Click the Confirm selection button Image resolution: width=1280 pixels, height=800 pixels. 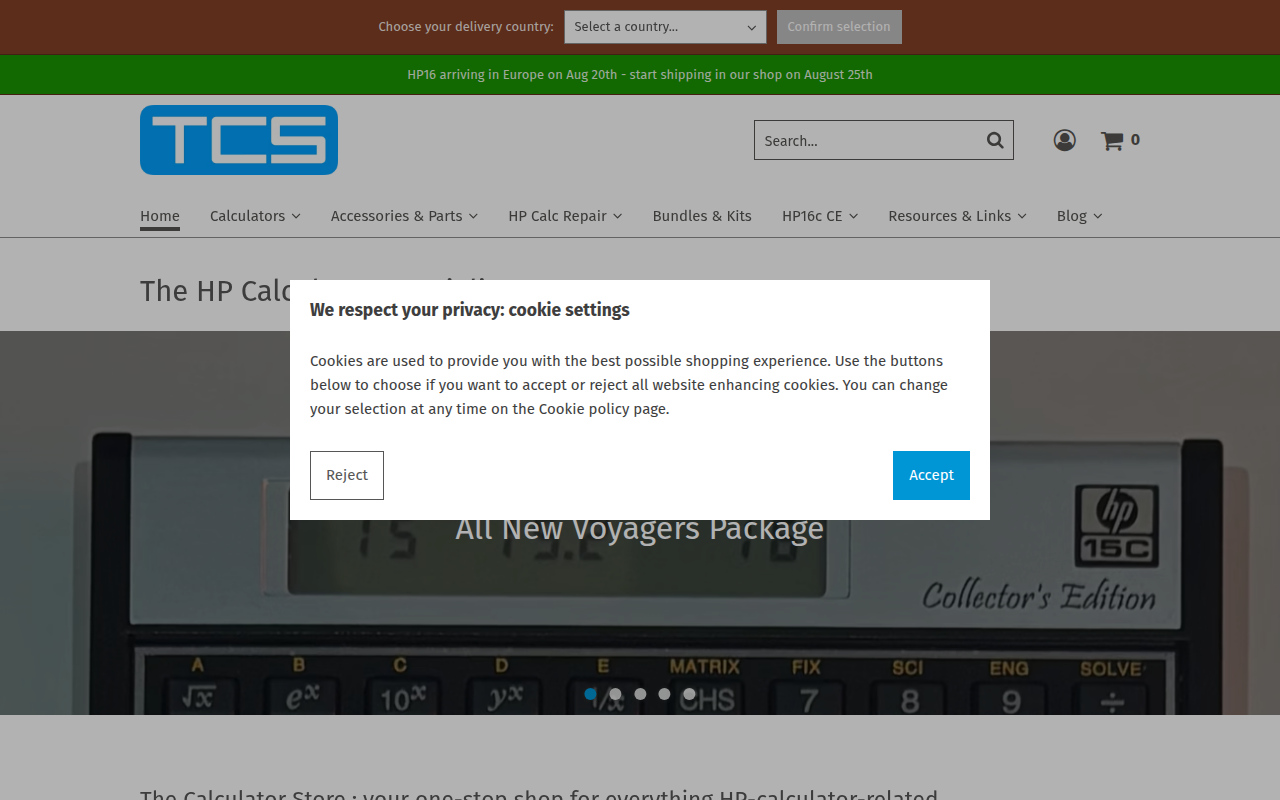pyautogui.click(x=839, y=27)
